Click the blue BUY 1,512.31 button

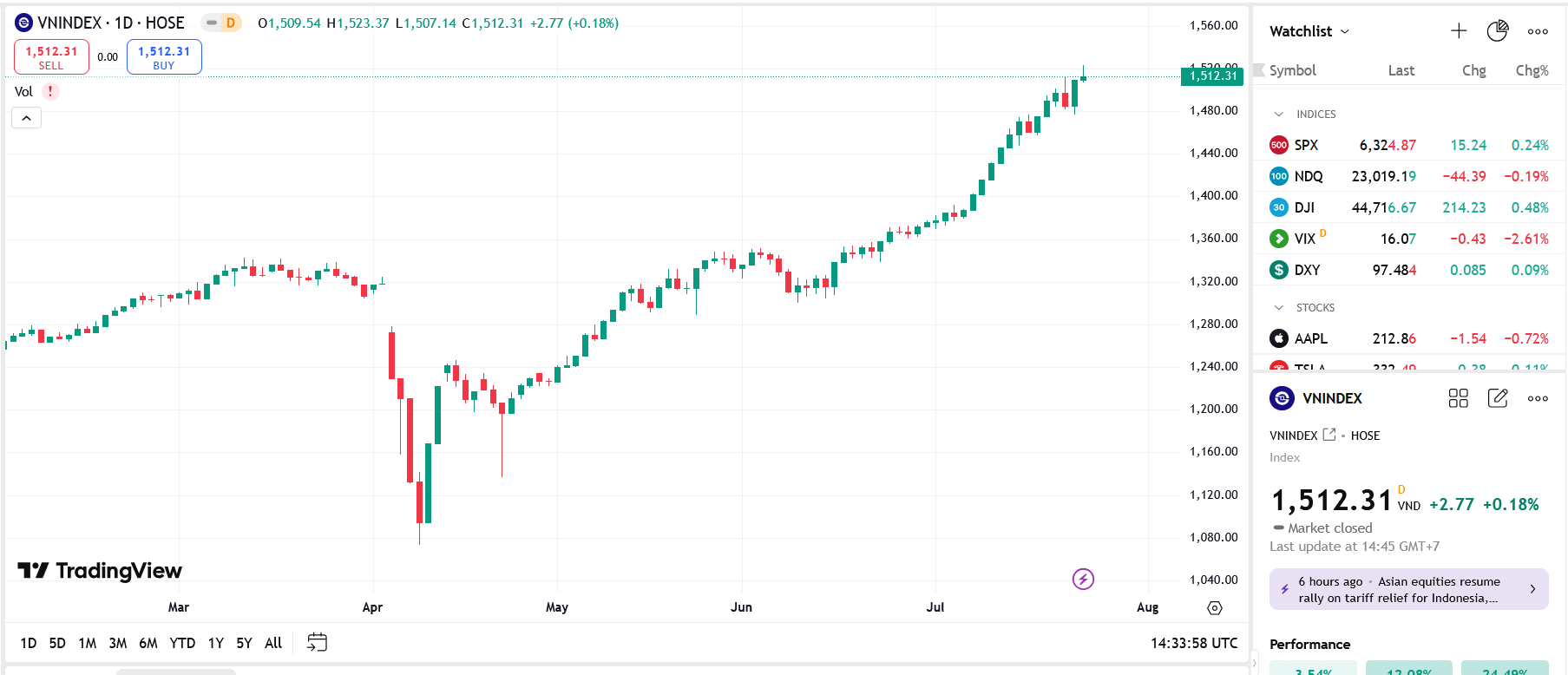click(x=164, y=57)
